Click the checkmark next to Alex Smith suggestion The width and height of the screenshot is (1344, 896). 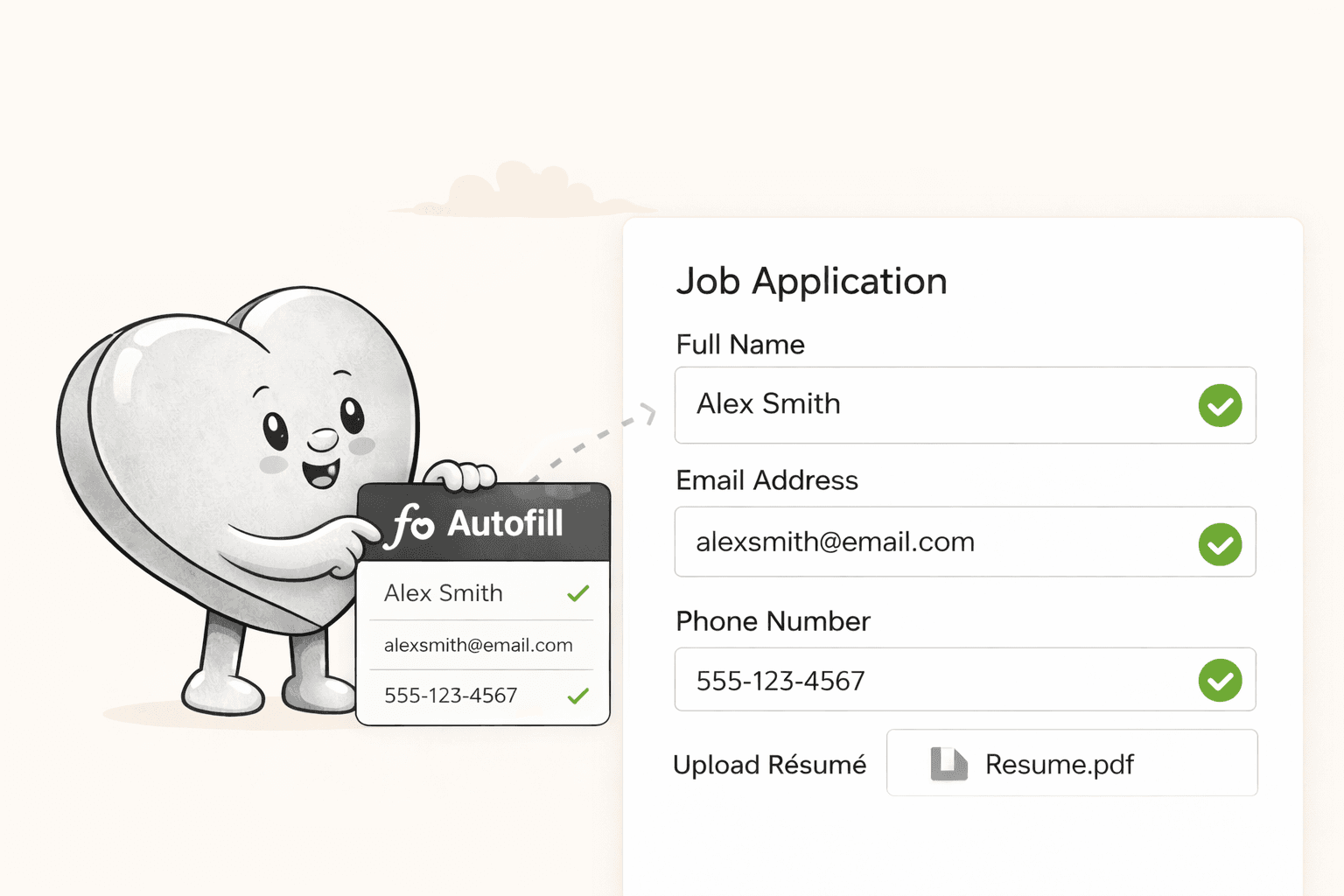pos(577,593)
